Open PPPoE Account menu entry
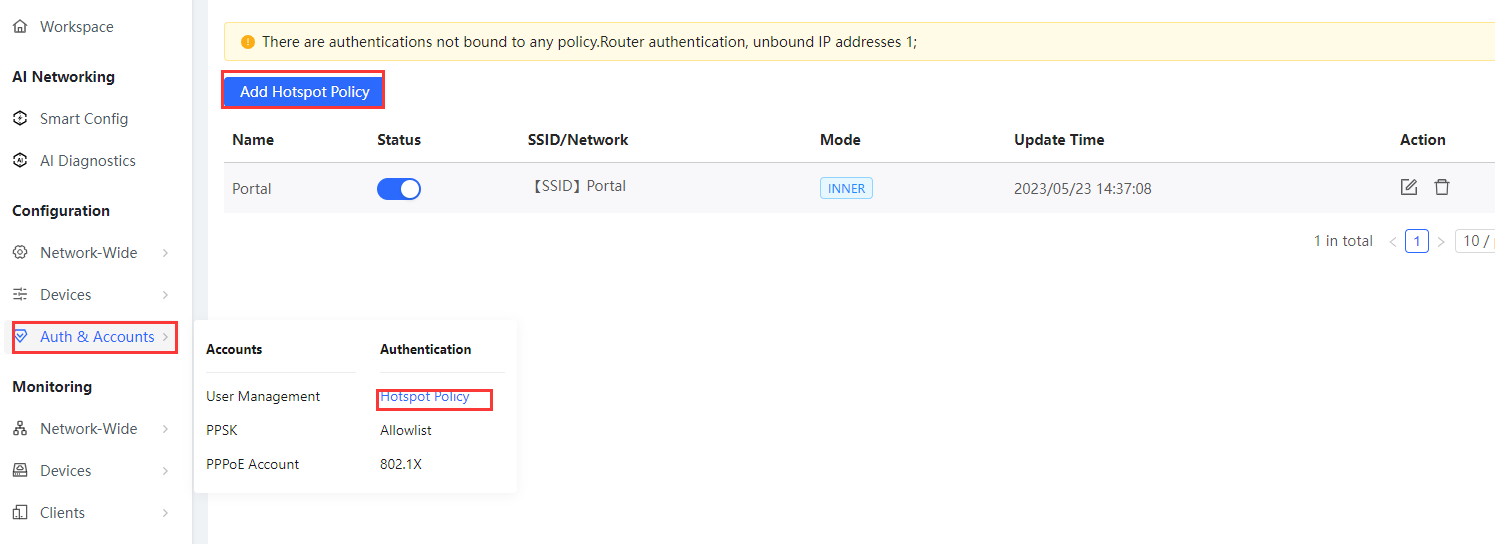 pyautogui.click(x=252, y=465)
